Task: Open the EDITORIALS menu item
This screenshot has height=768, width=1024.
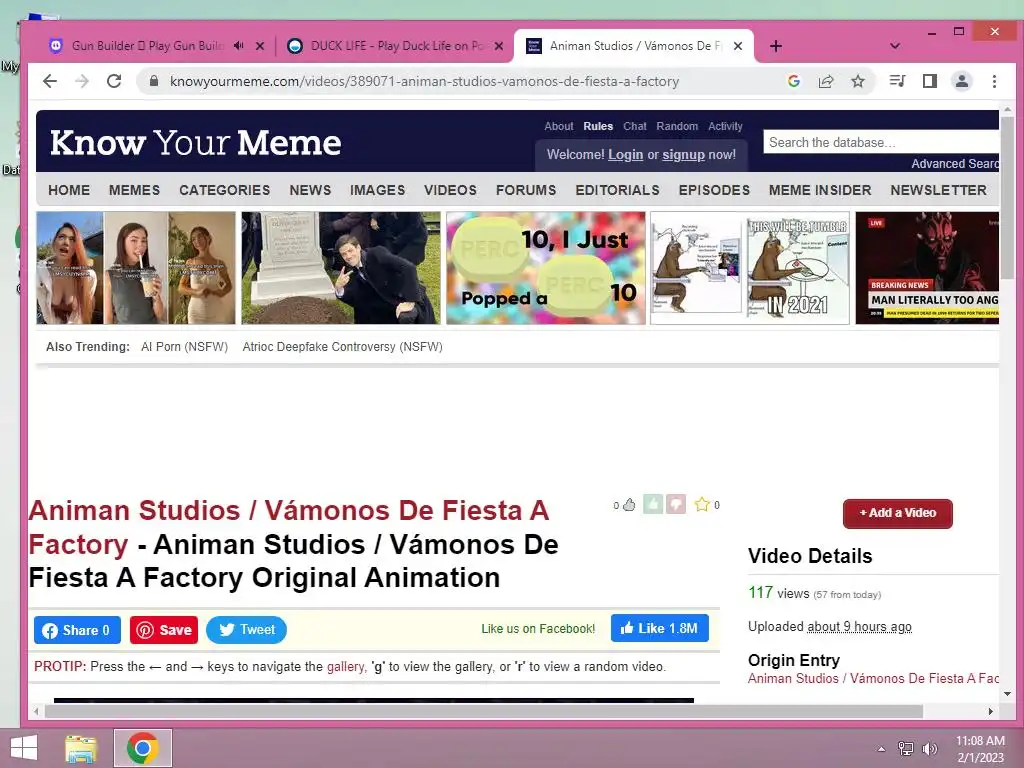Action: pyautogui.click(x=617, y=190)
